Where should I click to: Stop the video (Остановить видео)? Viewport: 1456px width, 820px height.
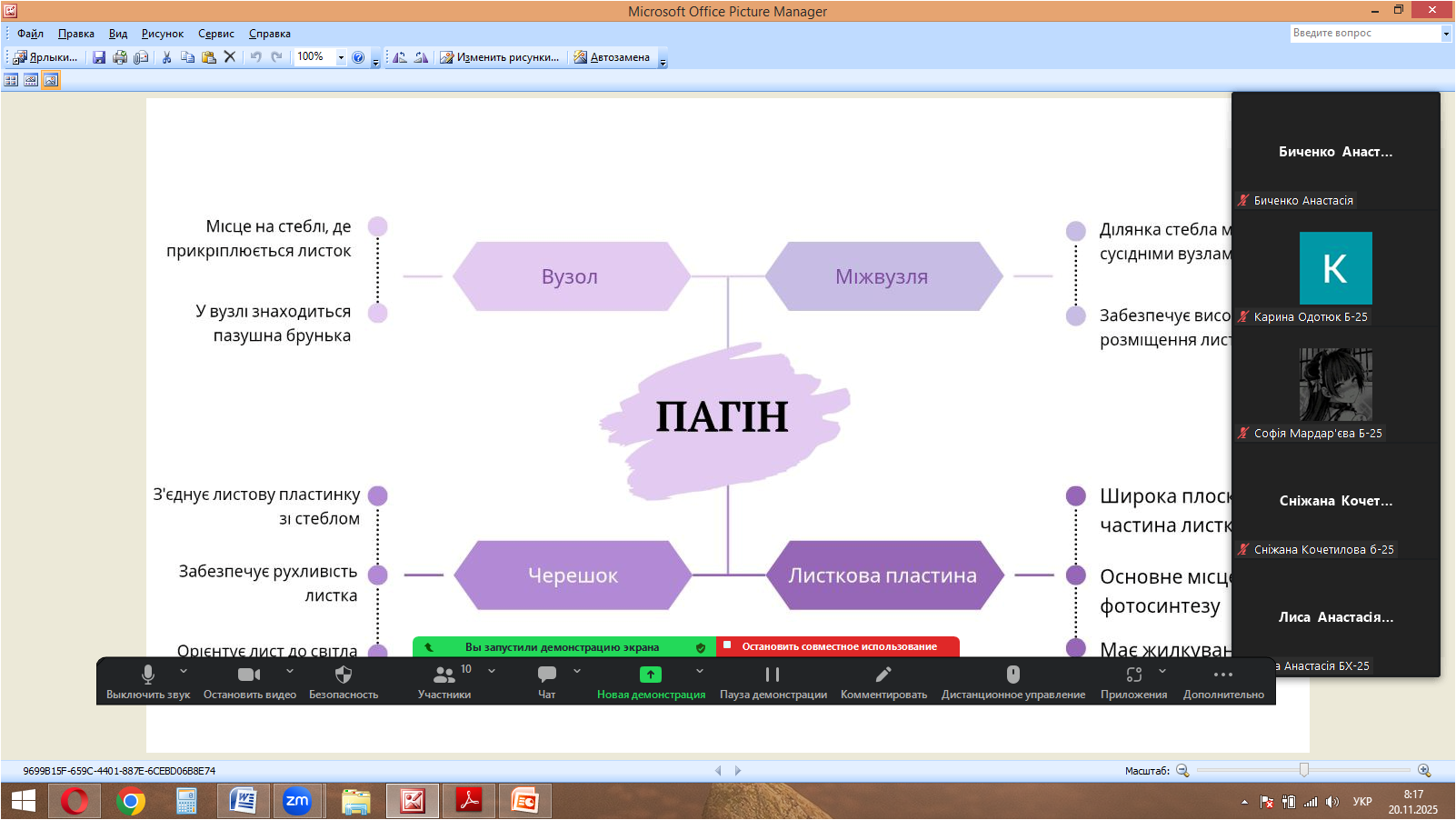click(x=249, y=682)
